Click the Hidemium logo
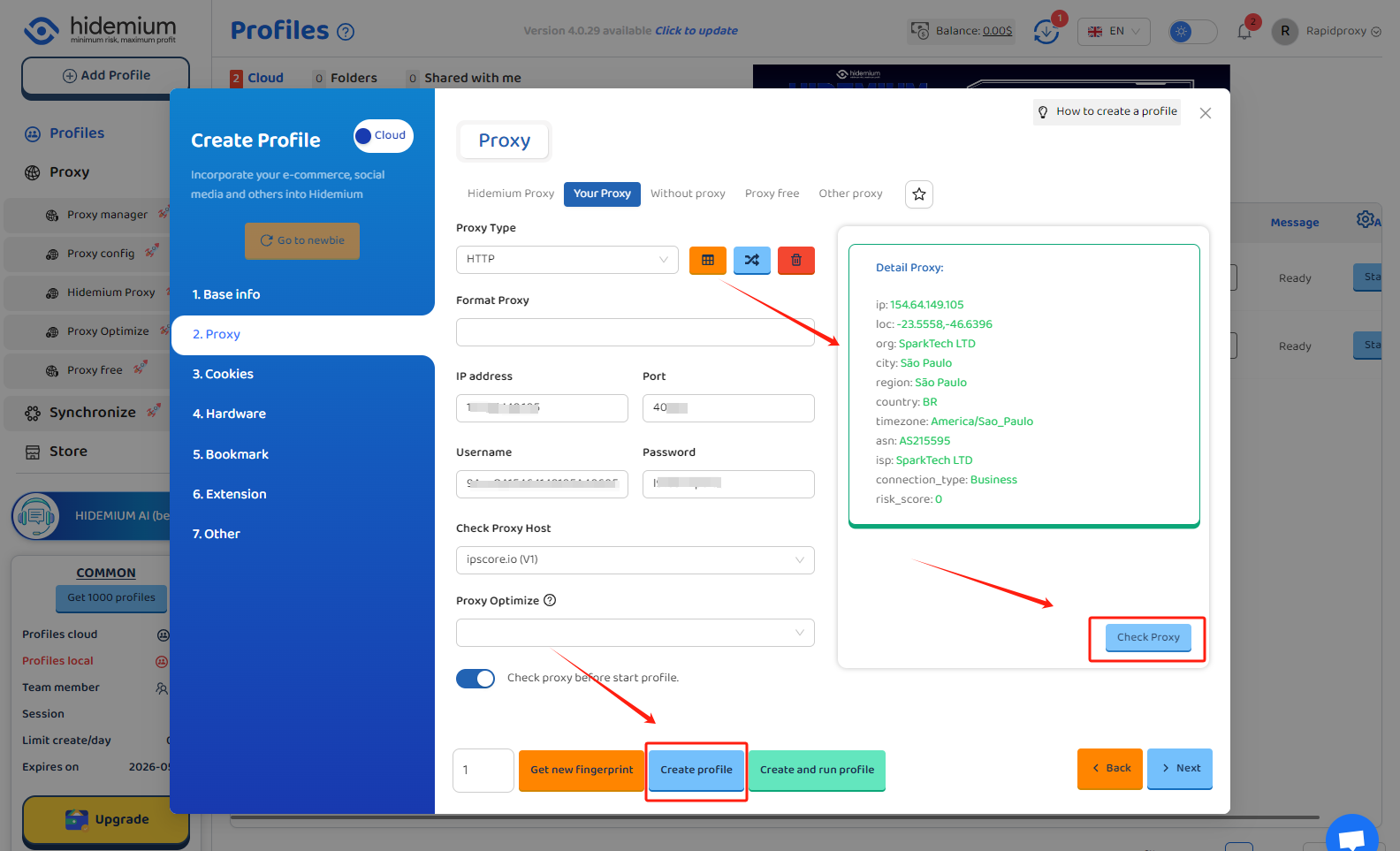The image size is (1400, 851). point(101,30)
